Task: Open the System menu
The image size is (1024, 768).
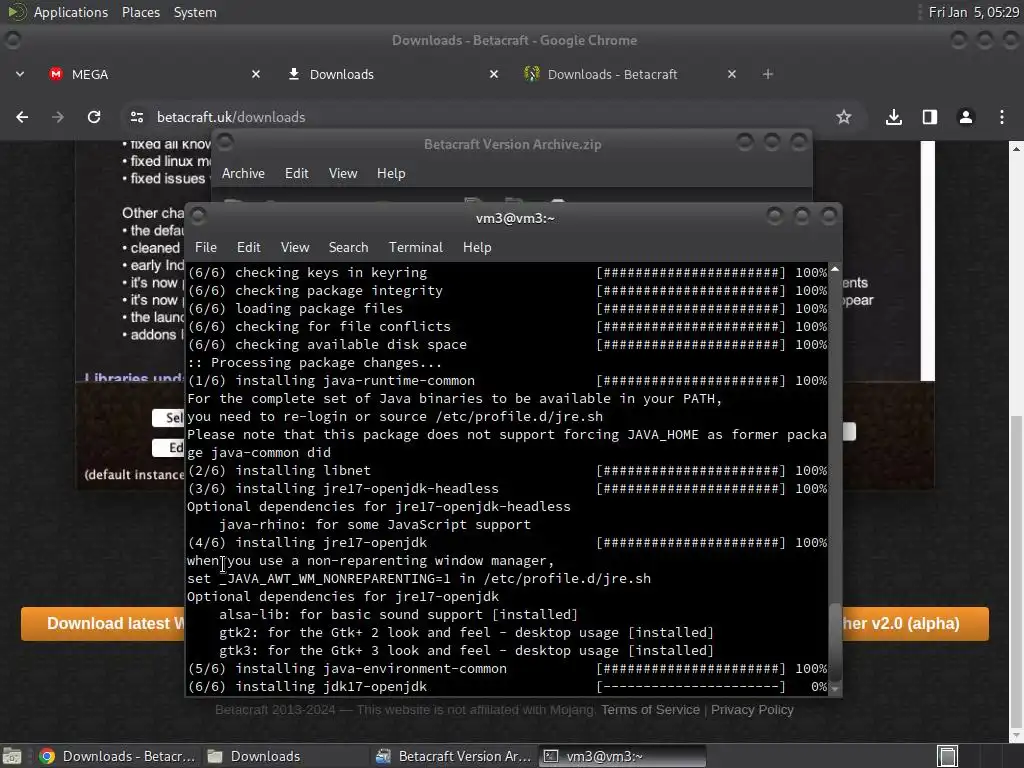Action: pyautogui.click(x=195, y=12)
